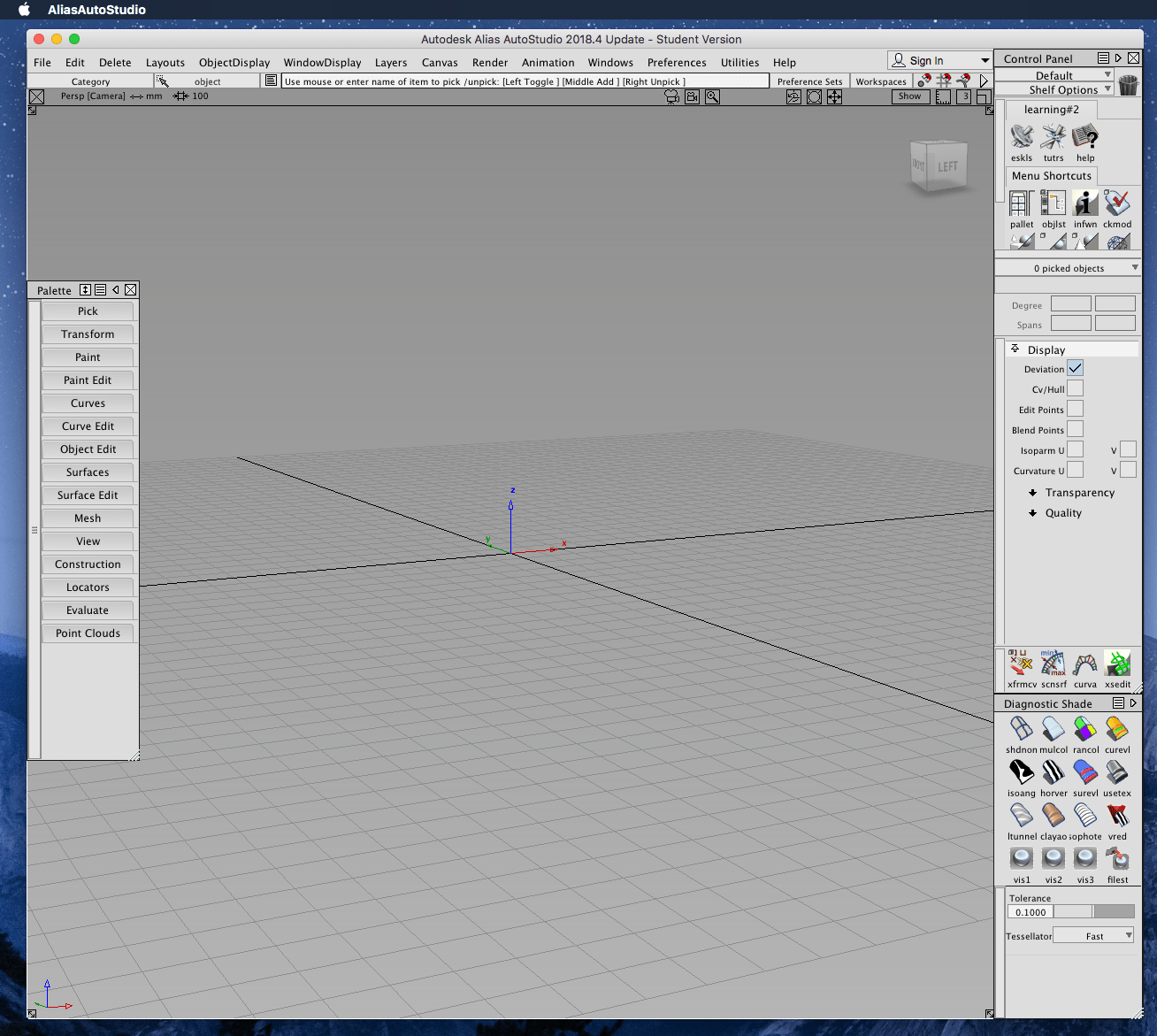
Task: Open the eskls learning shelf icon
Action: click(x=1022, y=137)
